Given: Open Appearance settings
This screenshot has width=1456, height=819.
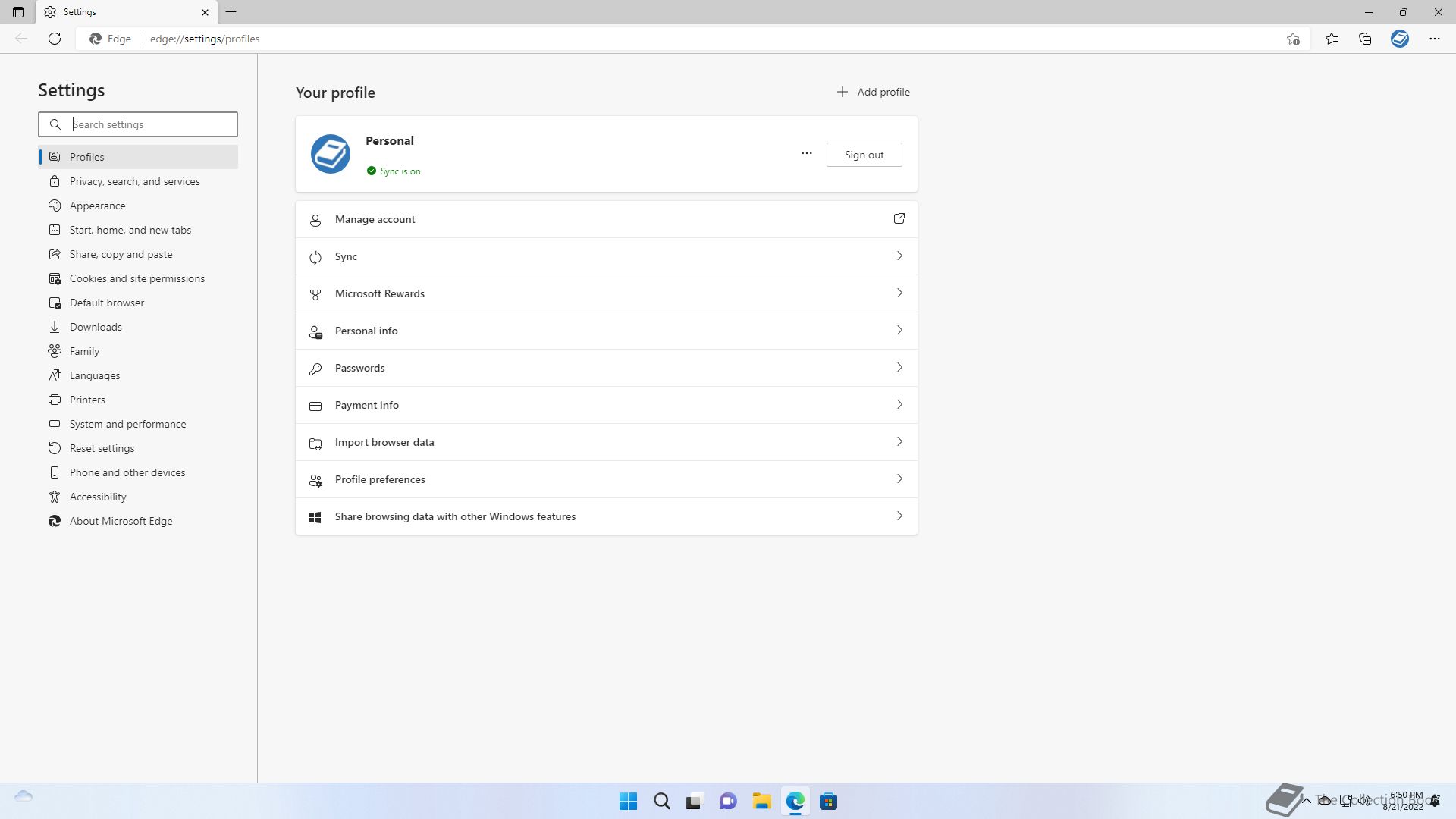Looking at the screenshot, I should (138, 206).
